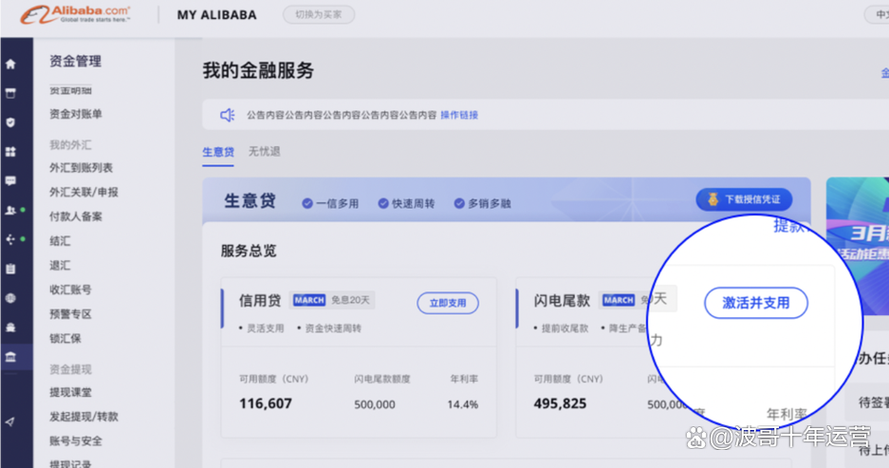This screenshot has width=889, height=468.
Task: Open the shield icon in dark sidebar
Action: coord(10,123)
